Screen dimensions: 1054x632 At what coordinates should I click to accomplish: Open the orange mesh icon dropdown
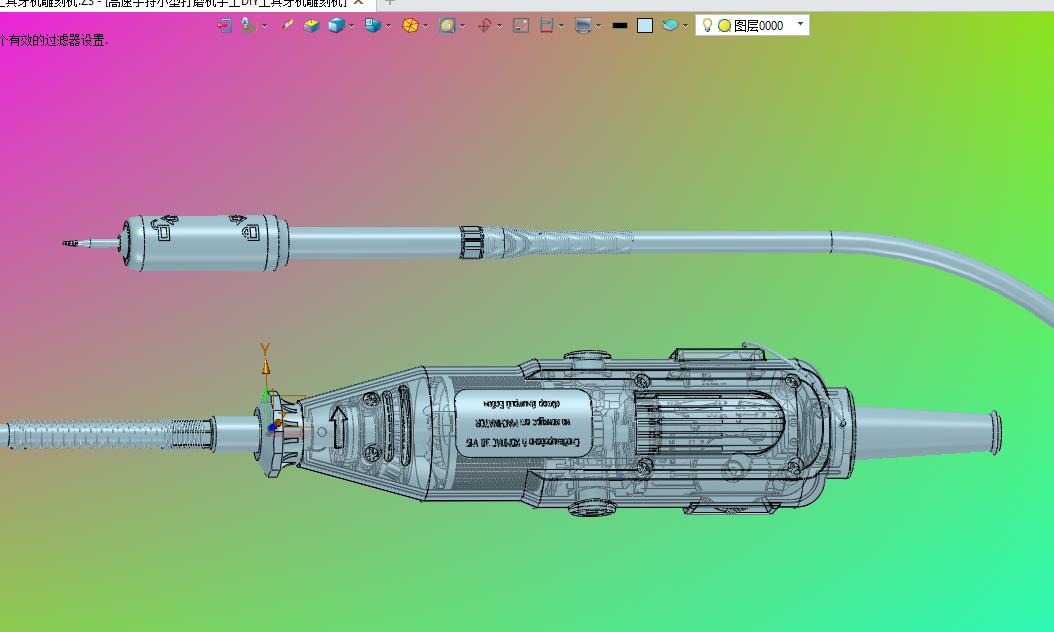click(x=425, y=26)
